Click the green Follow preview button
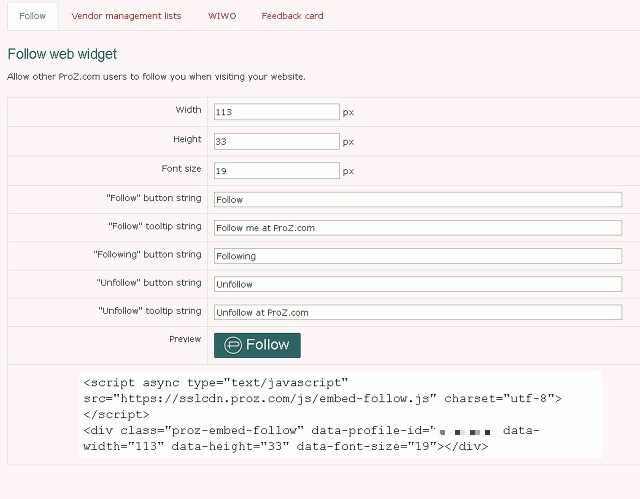This screenshot has height=499, width=640. 257,345
